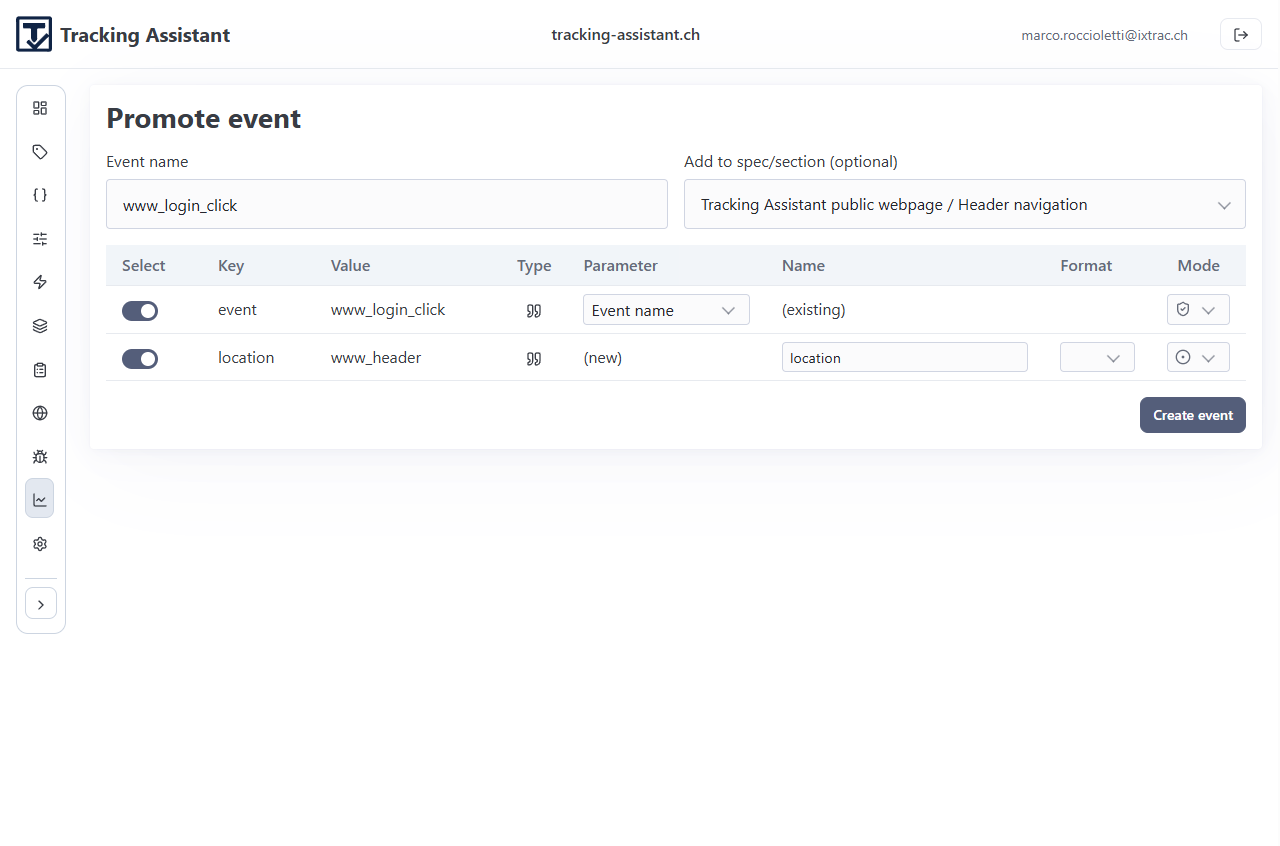This screenshot has width=1280, height=846.
Task: Click the logout button in header
Action: (x=1240, y=35)
